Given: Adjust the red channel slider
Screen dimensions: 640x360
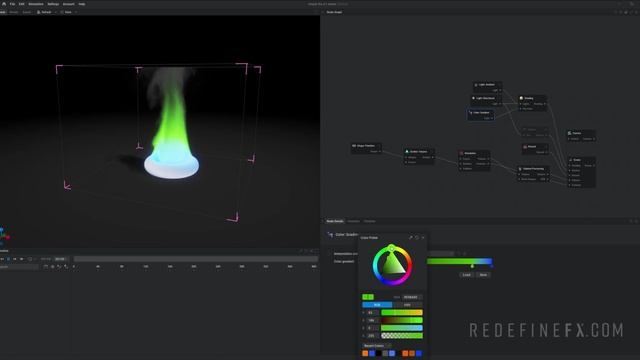Looking at the screenshot, I should coord(402,313).
